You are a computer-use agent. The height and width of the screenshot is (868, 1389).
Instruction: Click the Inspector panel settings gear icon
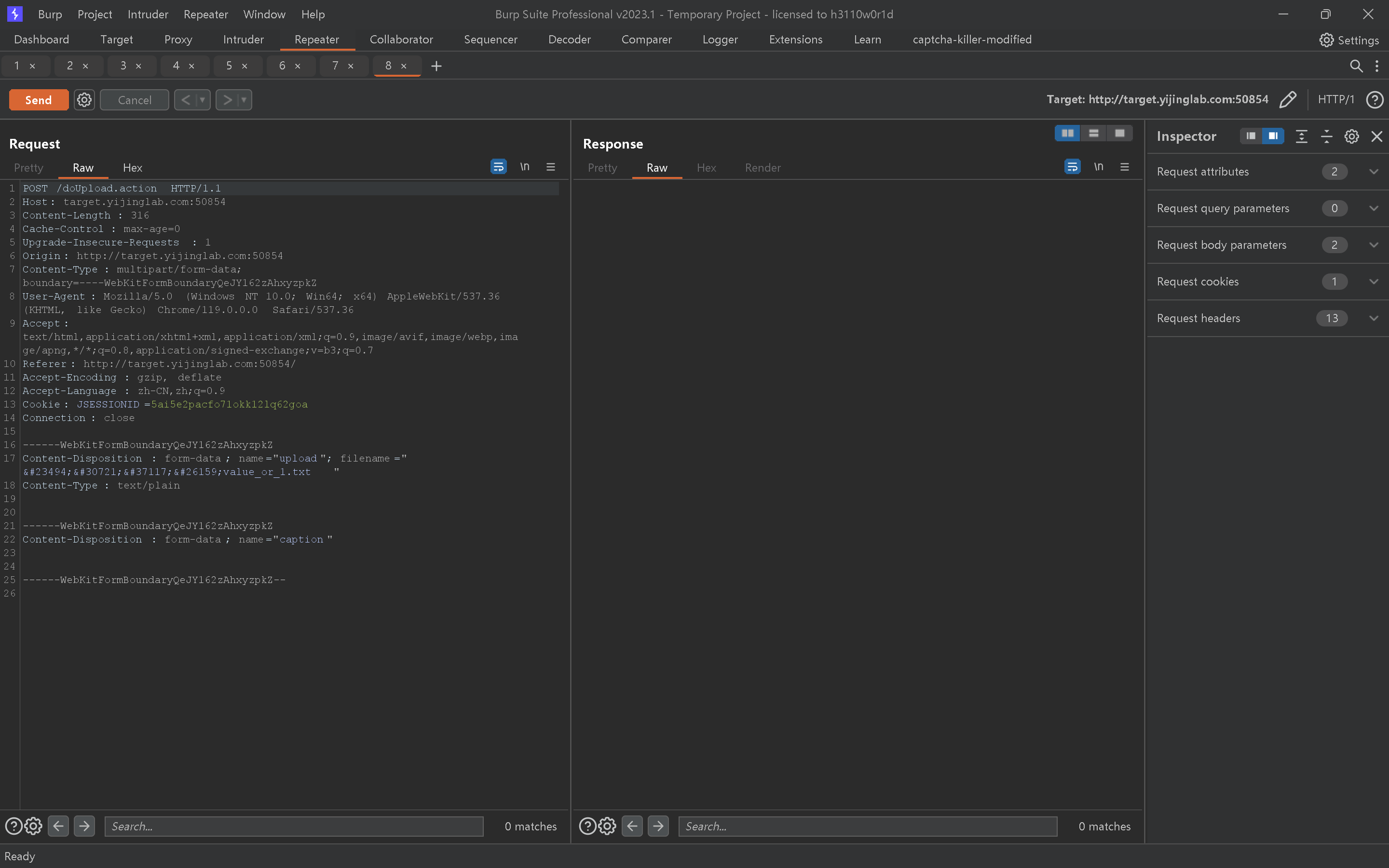click(1351, 135)
